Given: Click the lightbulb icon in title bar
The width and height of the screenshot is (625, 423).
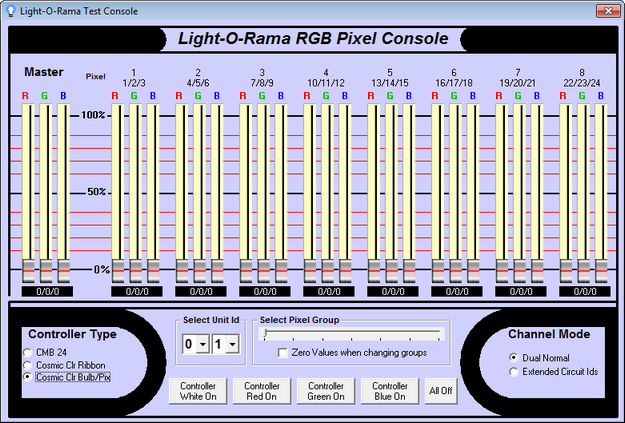Looking at the screenshot, I should (x=11, y=11).
